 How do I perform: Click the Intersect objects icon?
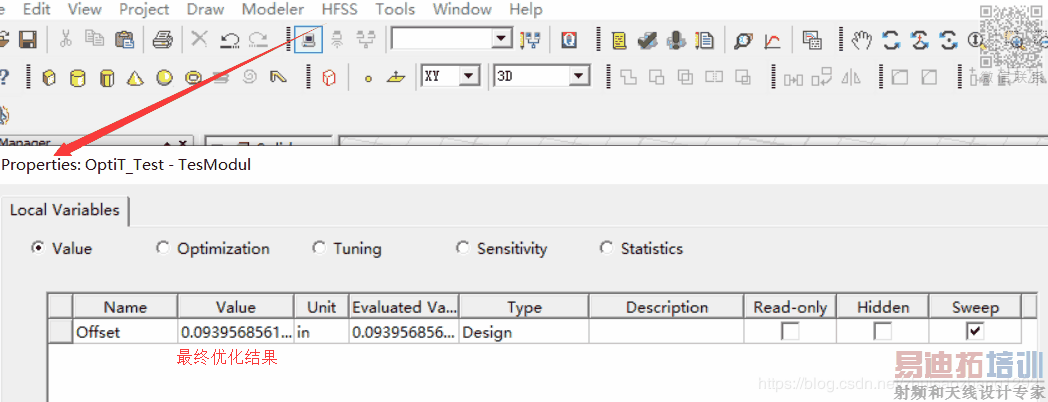point(686,78)
